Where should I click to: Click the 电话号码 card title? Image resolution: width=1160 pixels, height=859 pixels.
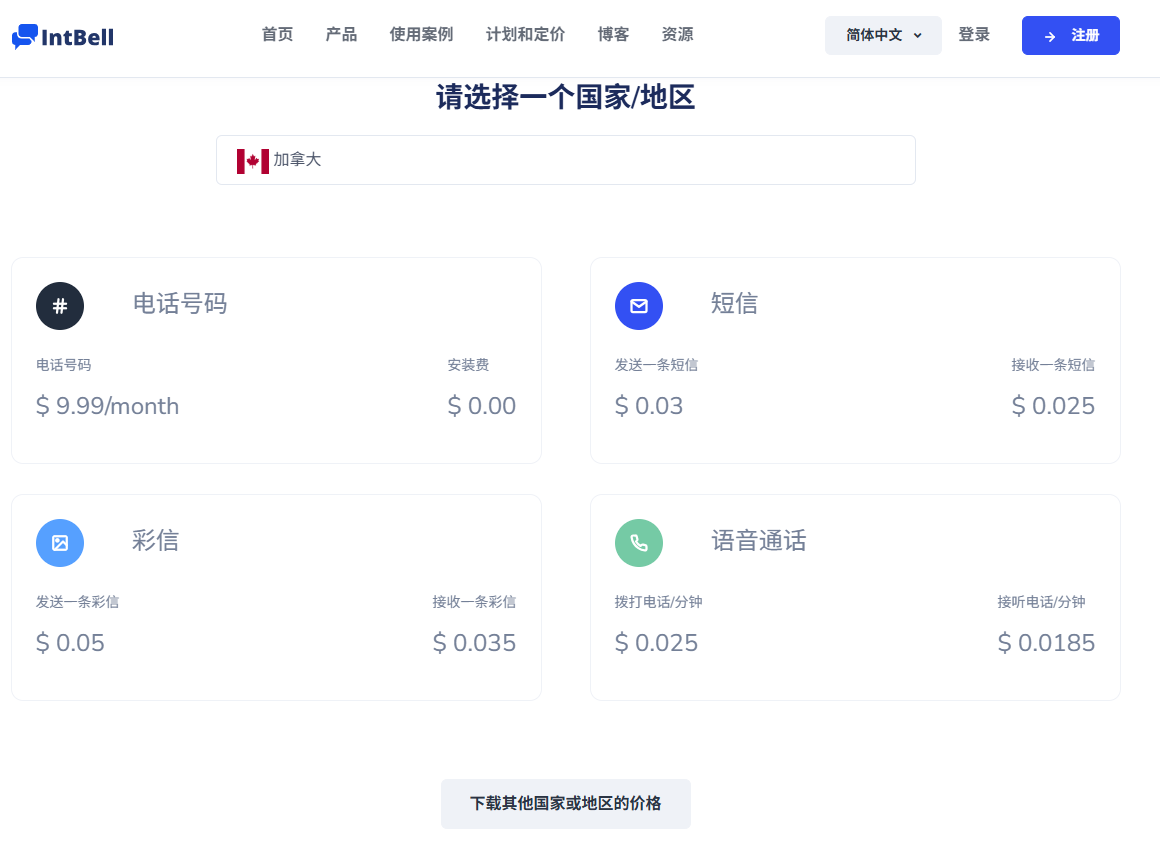pos(180,303)
